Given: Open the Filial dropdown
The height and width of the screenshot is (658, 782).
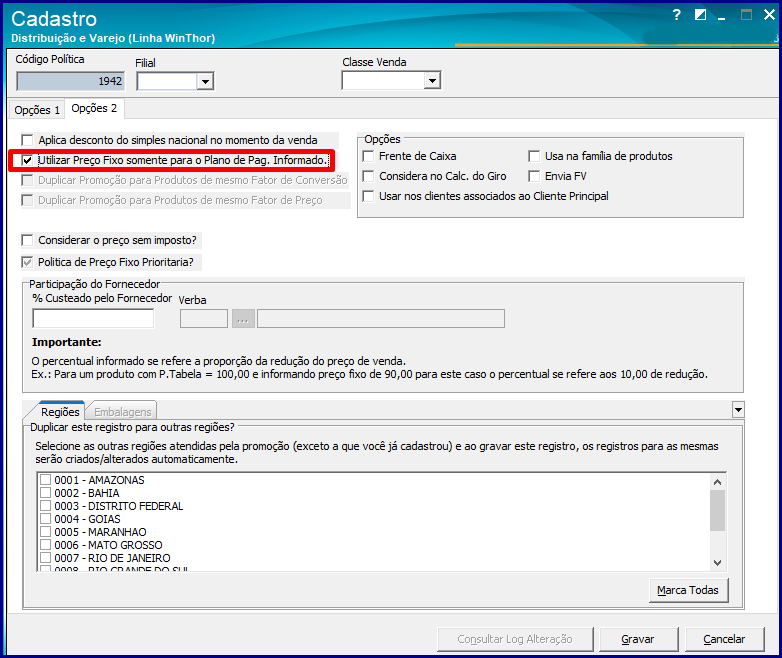Looking at the screenshot, I should [x=205, y=81].
